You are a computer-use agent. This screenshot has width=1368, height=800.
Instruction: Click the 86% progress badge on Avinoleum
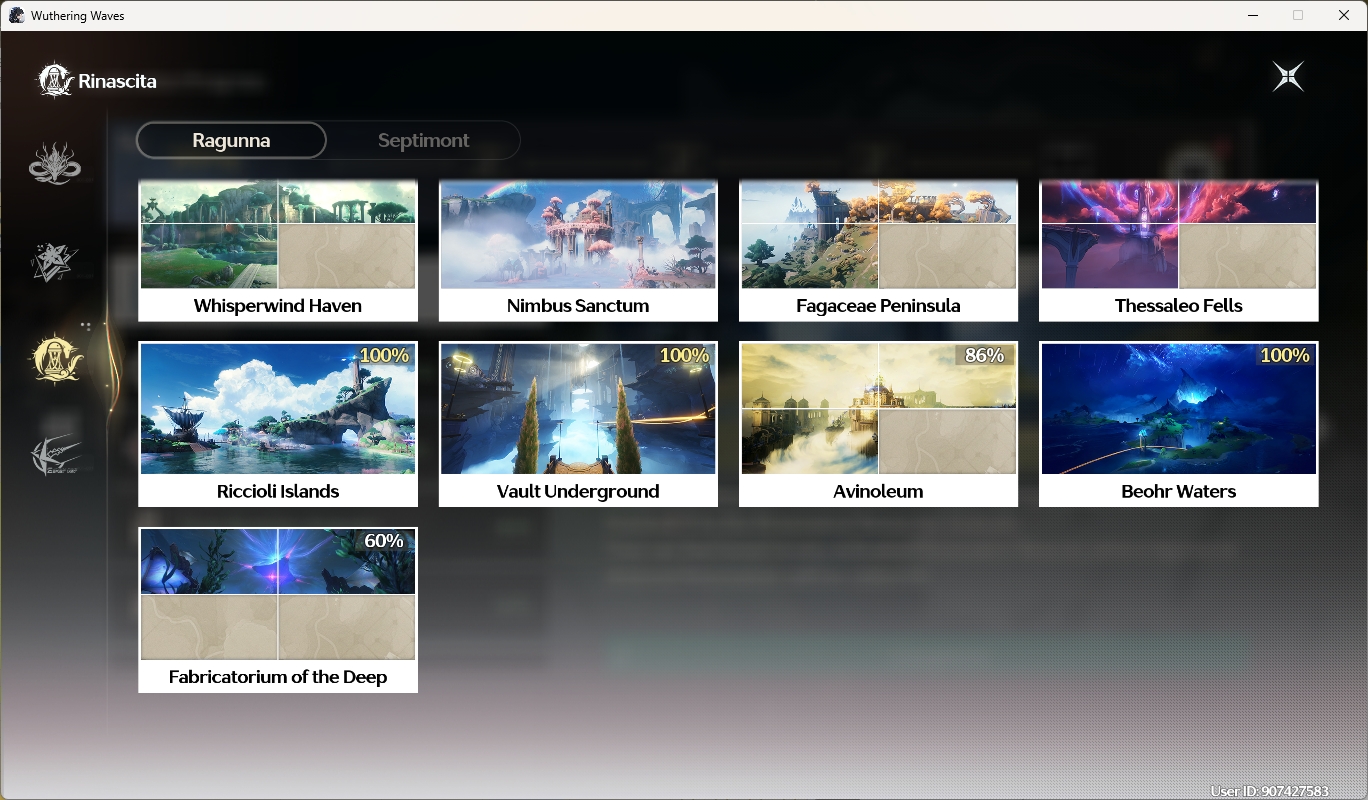[x=984, y=355]
